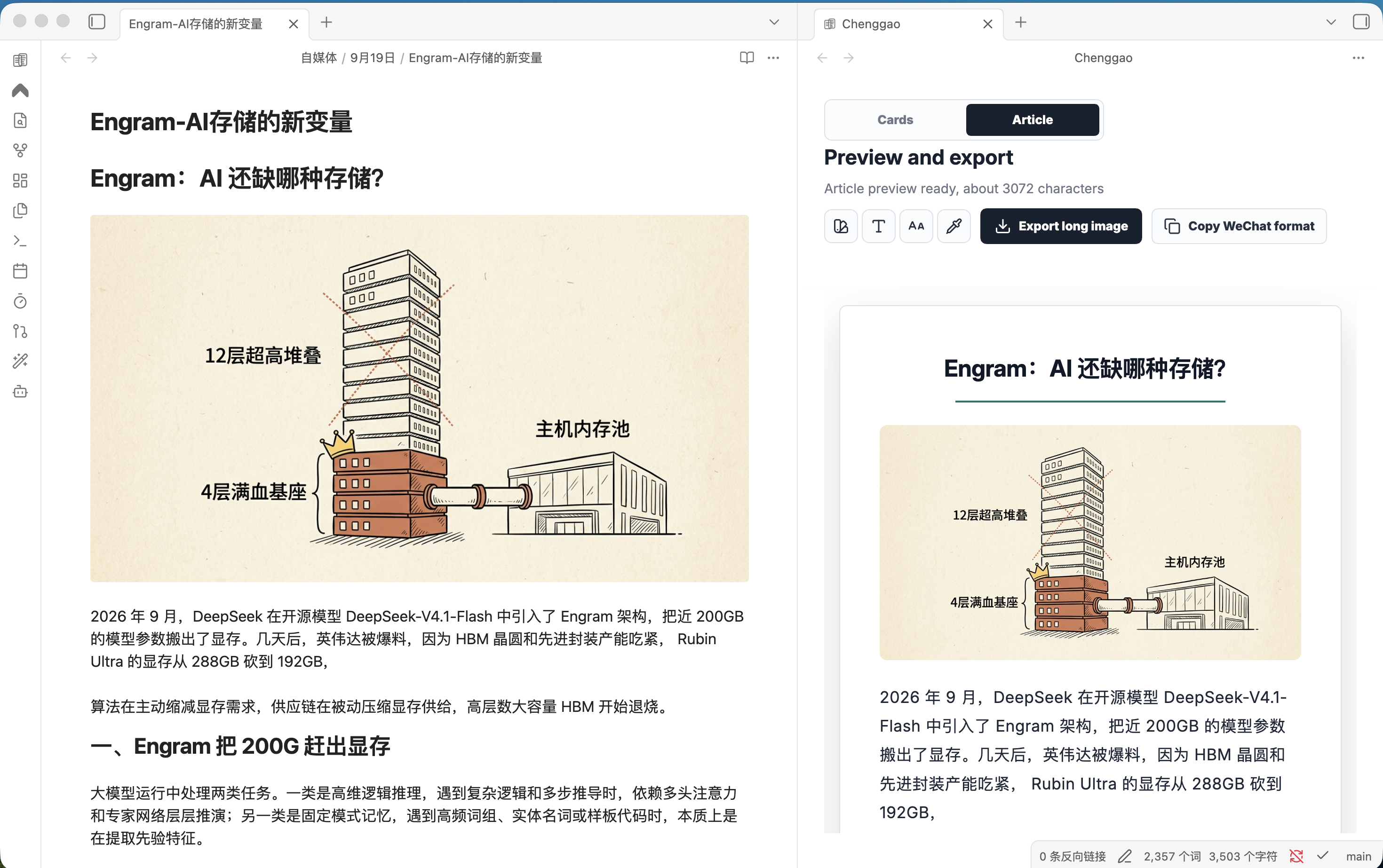Open more options for the Engram note
Screen dimensions: 1383x868
tap(773, 57)
